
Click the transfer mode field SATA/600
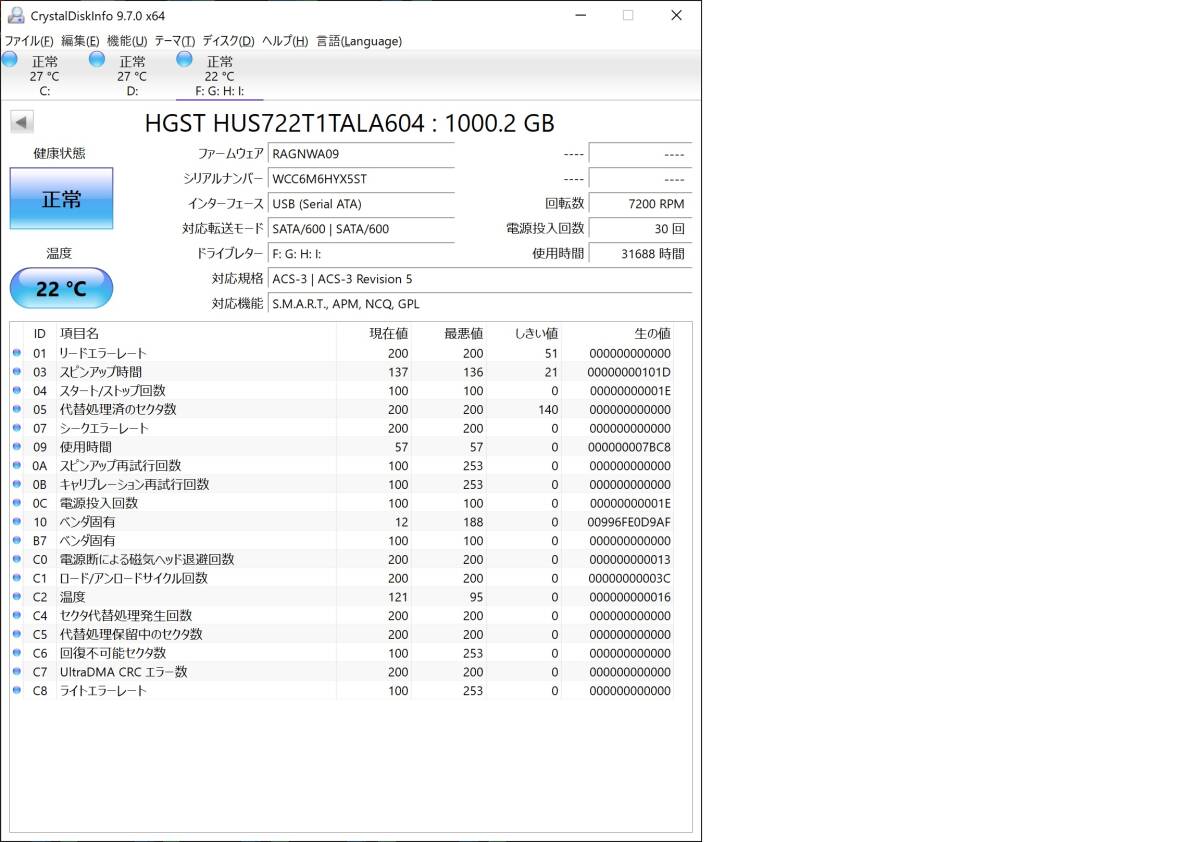coord(361,229)
